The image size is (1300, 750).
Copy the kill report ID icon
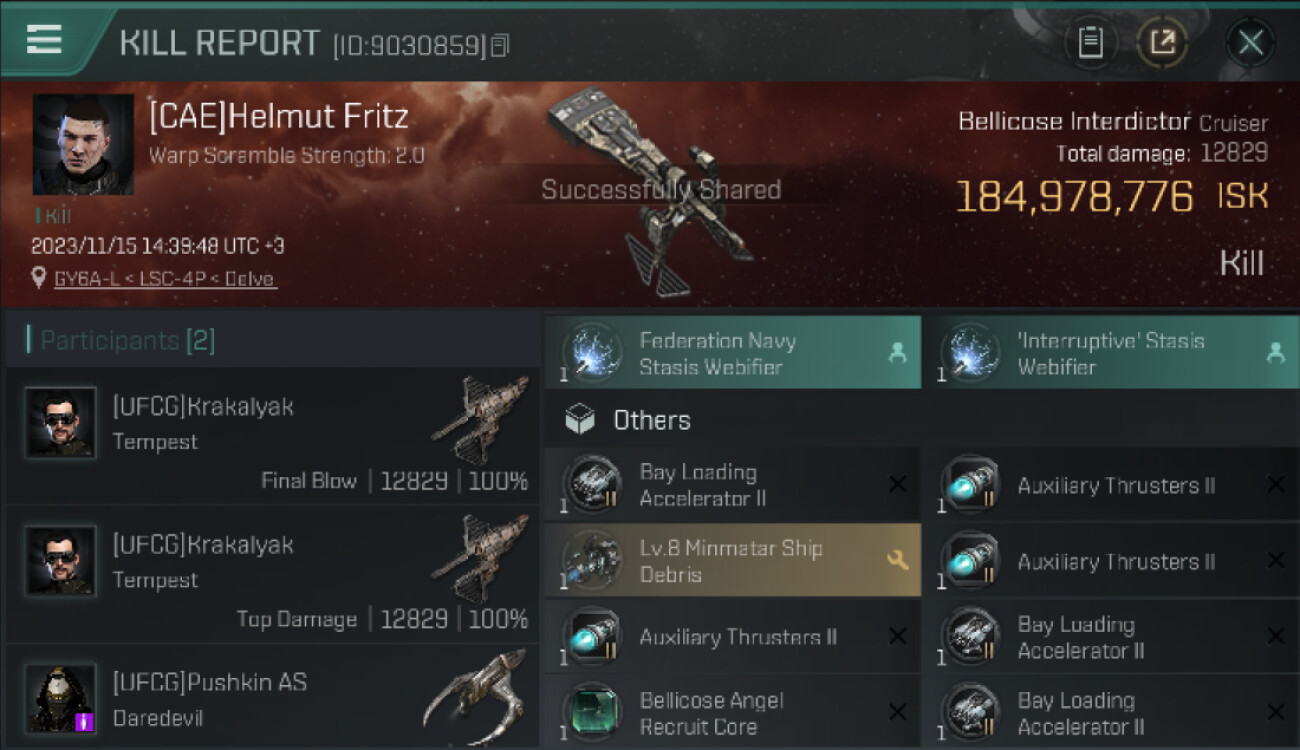point(499,45)
